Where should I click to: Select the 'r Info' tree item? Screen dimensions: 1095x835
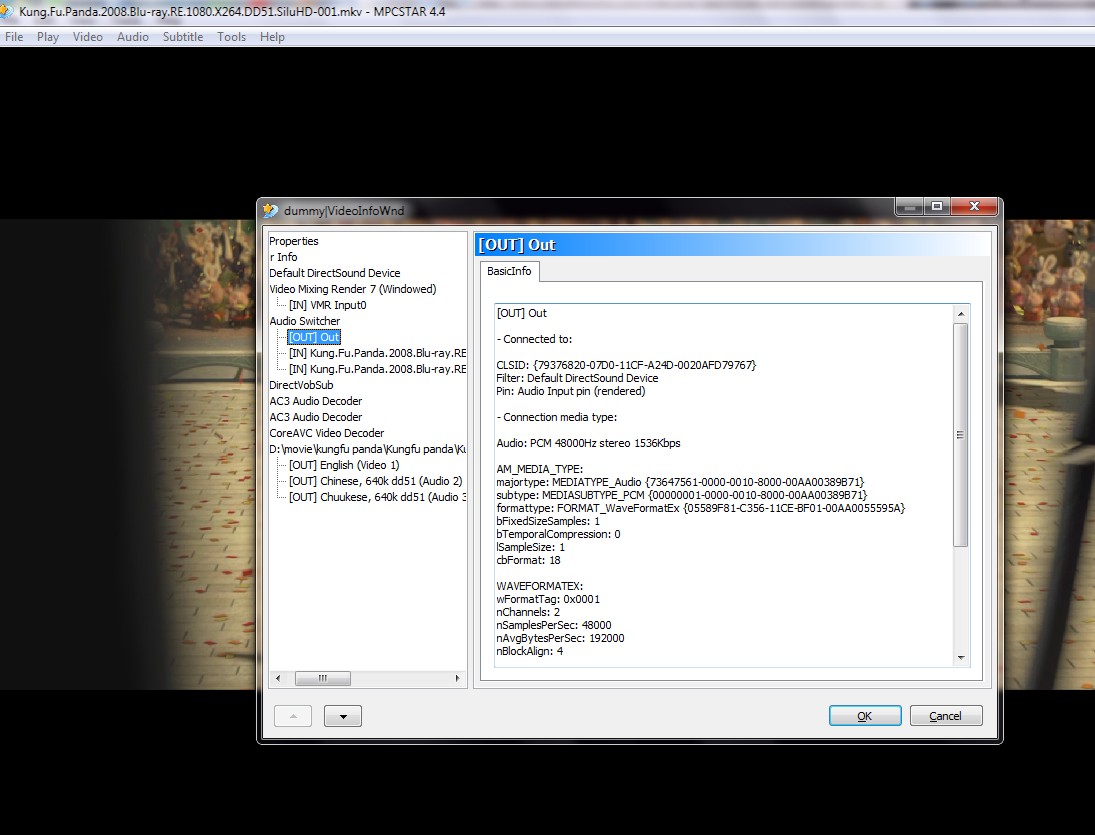click(x=283, y=257)
